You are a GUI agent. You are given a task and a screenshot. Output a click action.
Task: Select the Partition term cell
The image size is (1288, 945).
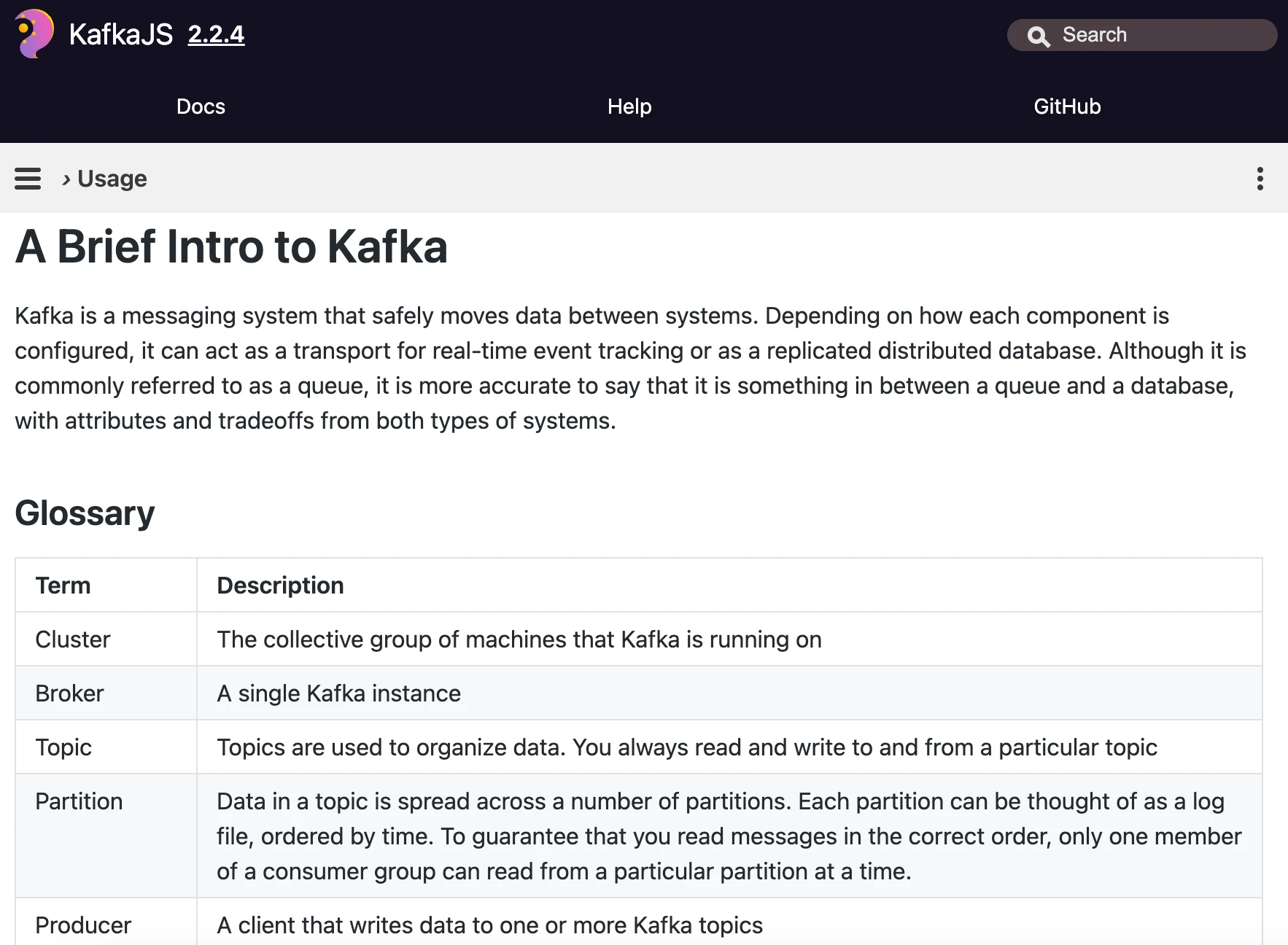pyautogui.click(x=79, y=801)
